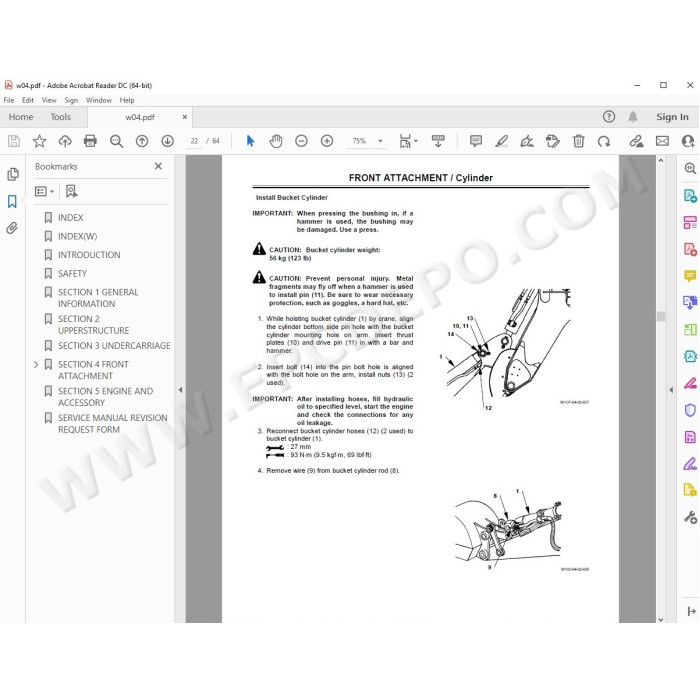
Task: Collapse the left navigation pane arrow
Action: point(180,390)
